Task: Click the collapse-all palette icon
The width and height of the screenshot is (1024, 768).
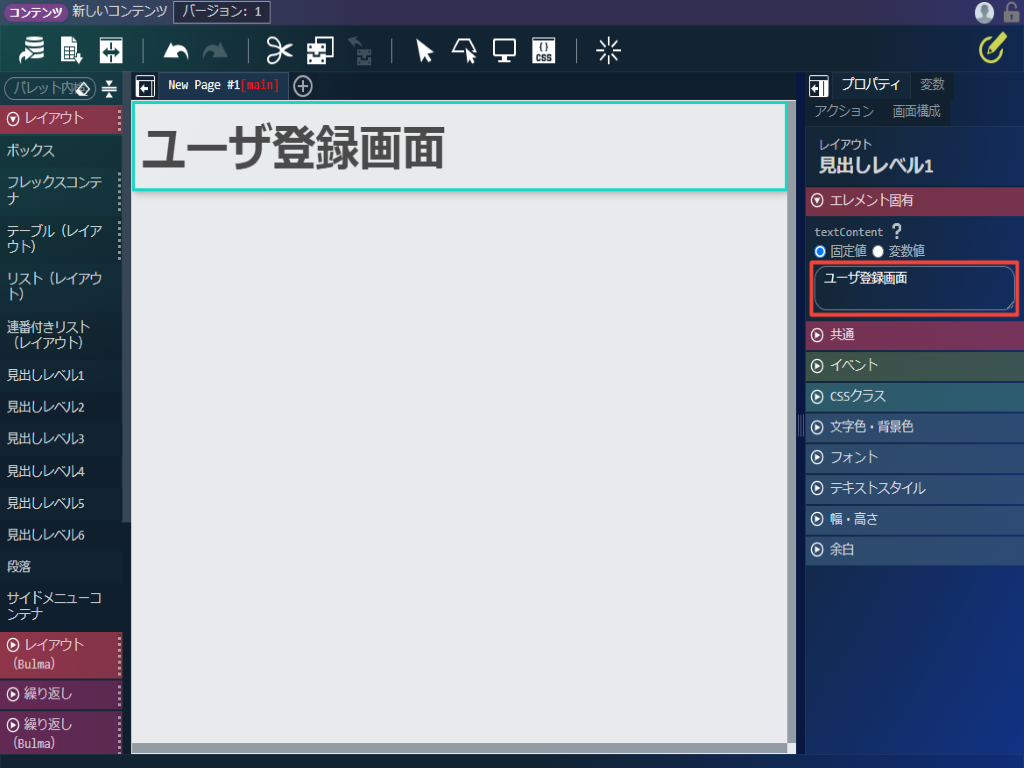Action: [x=109, y=88]
